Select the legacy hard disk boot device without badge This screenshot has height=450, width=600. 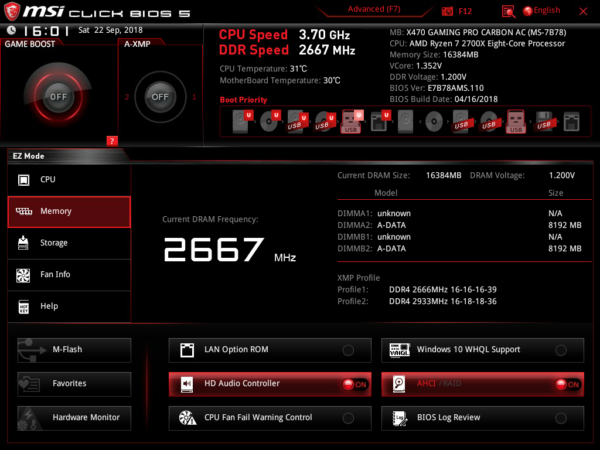pyautogui.click(x=406, y=122)
